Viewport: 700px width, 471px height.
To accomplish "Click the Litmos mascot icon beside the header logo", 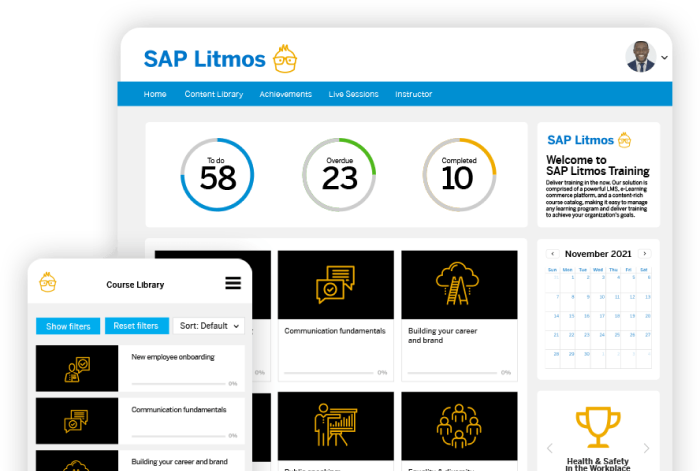I will [285, 58].
